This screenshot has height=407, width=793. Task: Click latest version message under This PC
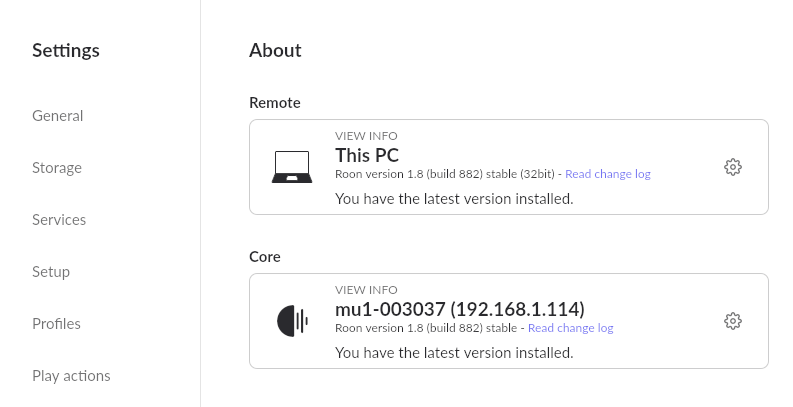click(454, 199)
